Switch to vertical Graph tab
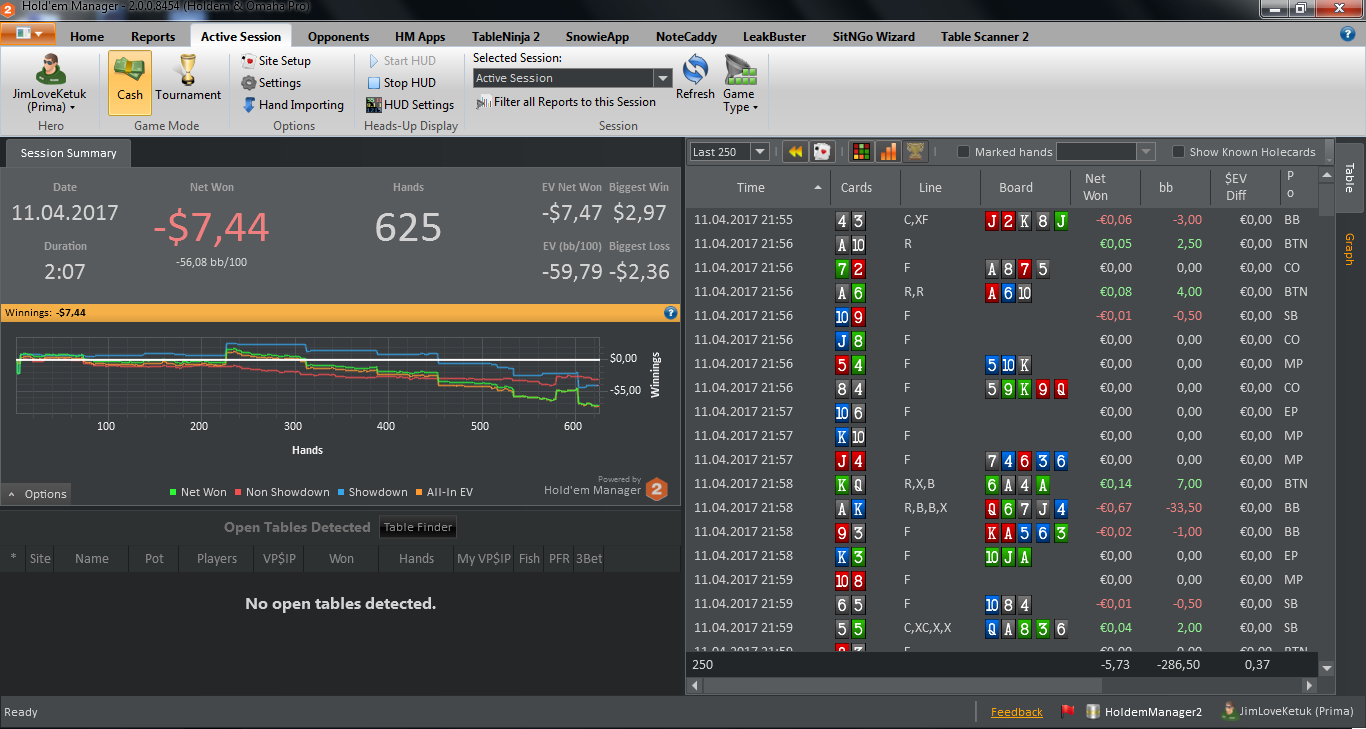The image size is (1366, 729). point(1349,250)
